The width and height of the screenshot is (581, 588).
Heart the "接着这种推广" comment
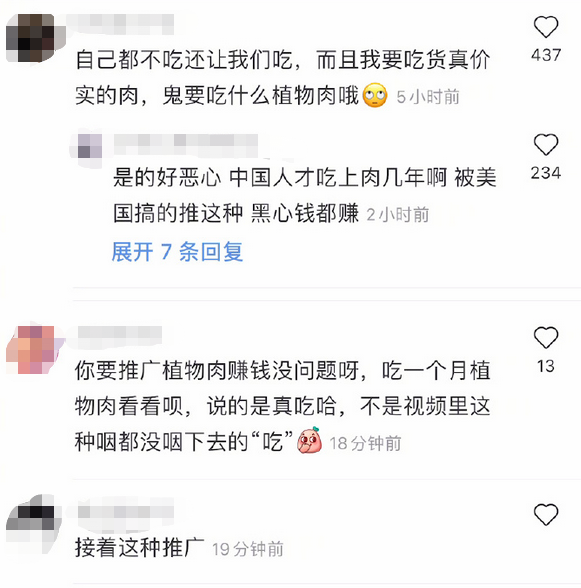click(x=546, y=514)
